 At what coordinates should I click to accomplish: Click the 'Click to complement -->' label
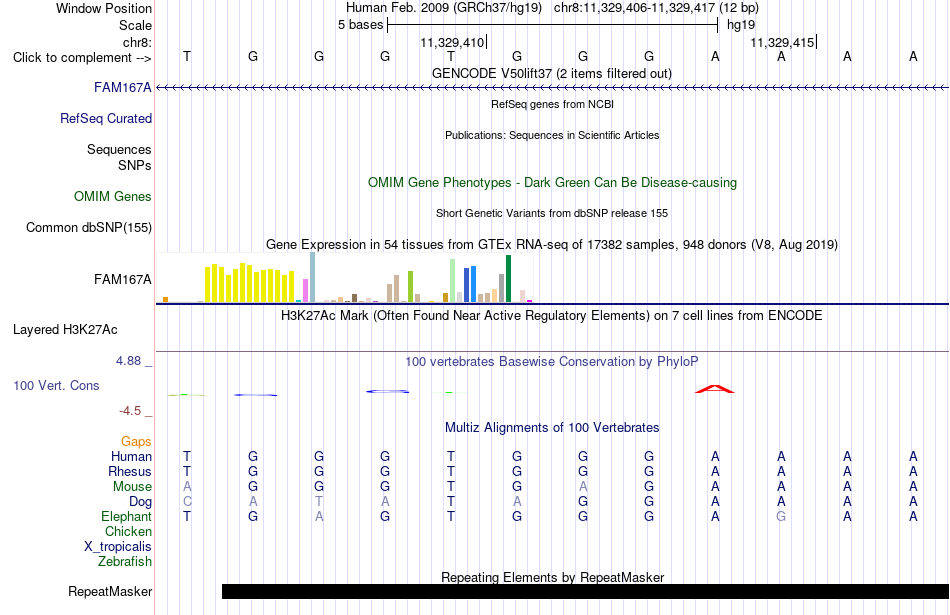tap(82, 58)
